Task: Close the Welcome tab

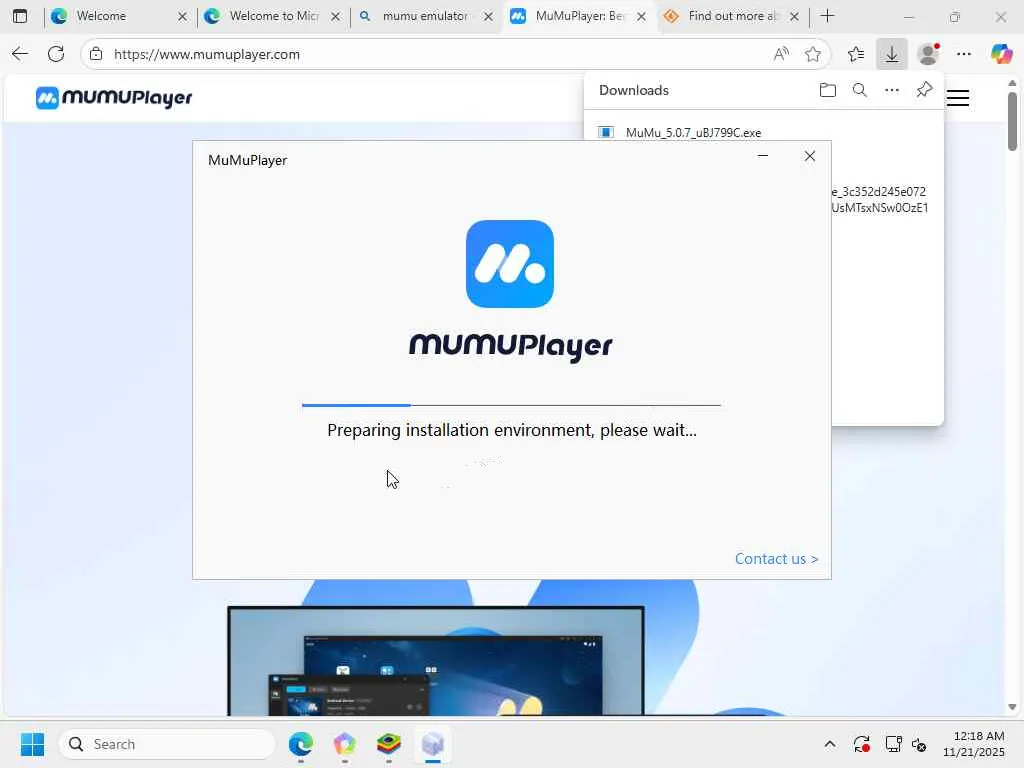Action: point(182,16)
